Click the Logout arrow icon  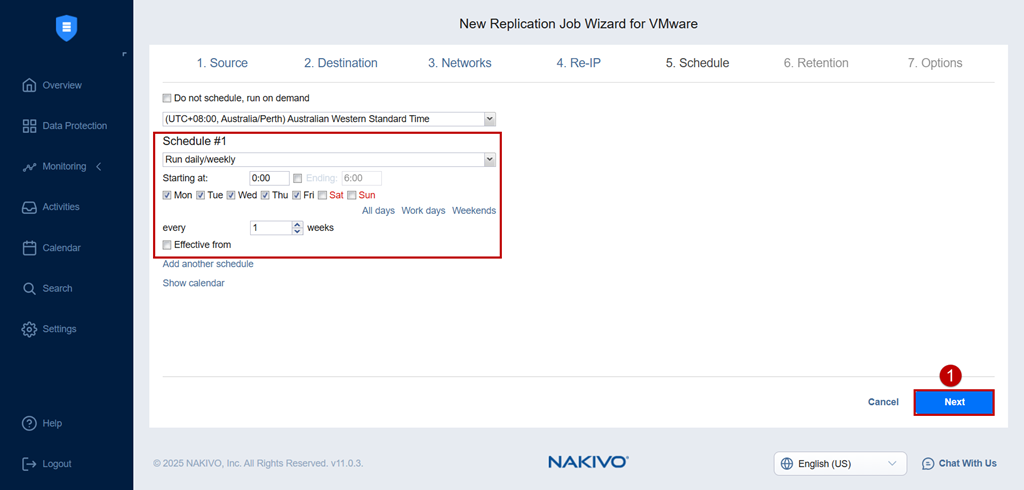point(29,464)
